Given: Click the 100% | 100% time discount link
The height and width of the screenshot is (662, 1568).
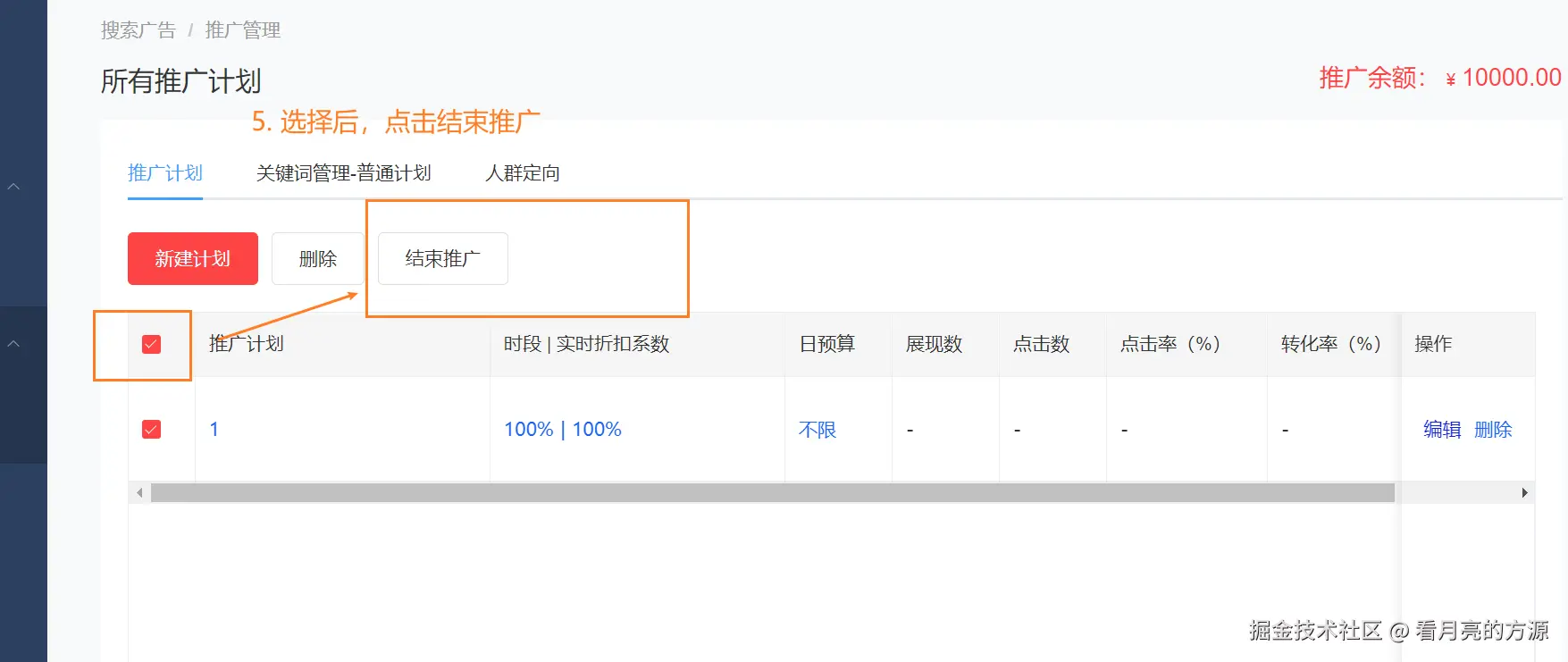Looking at the screenshot, I should 563,430.
